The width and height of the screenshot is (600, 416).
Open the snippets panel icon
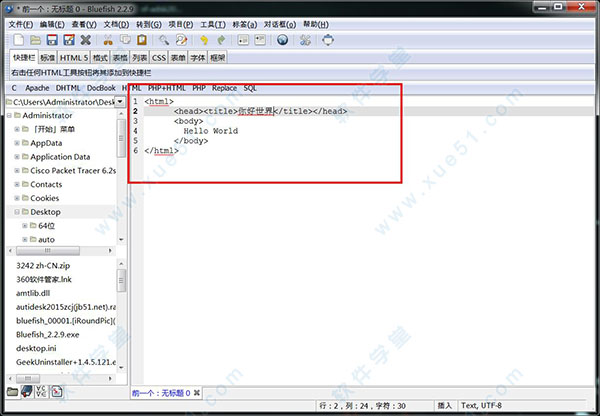(57, 392)
